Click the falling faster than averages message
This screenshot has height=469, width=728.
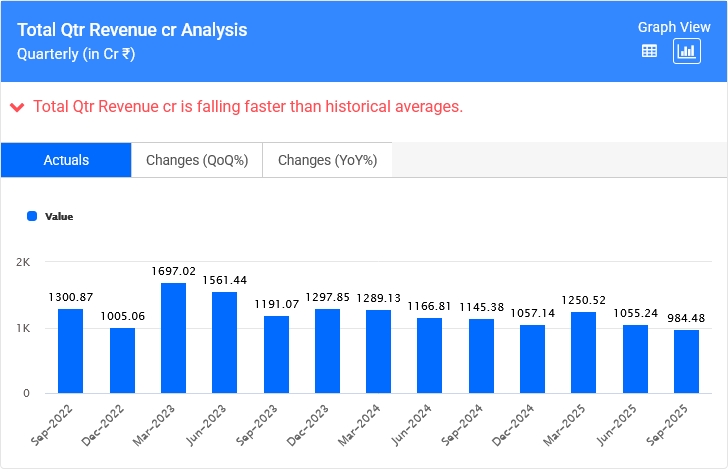pos(248,107)
